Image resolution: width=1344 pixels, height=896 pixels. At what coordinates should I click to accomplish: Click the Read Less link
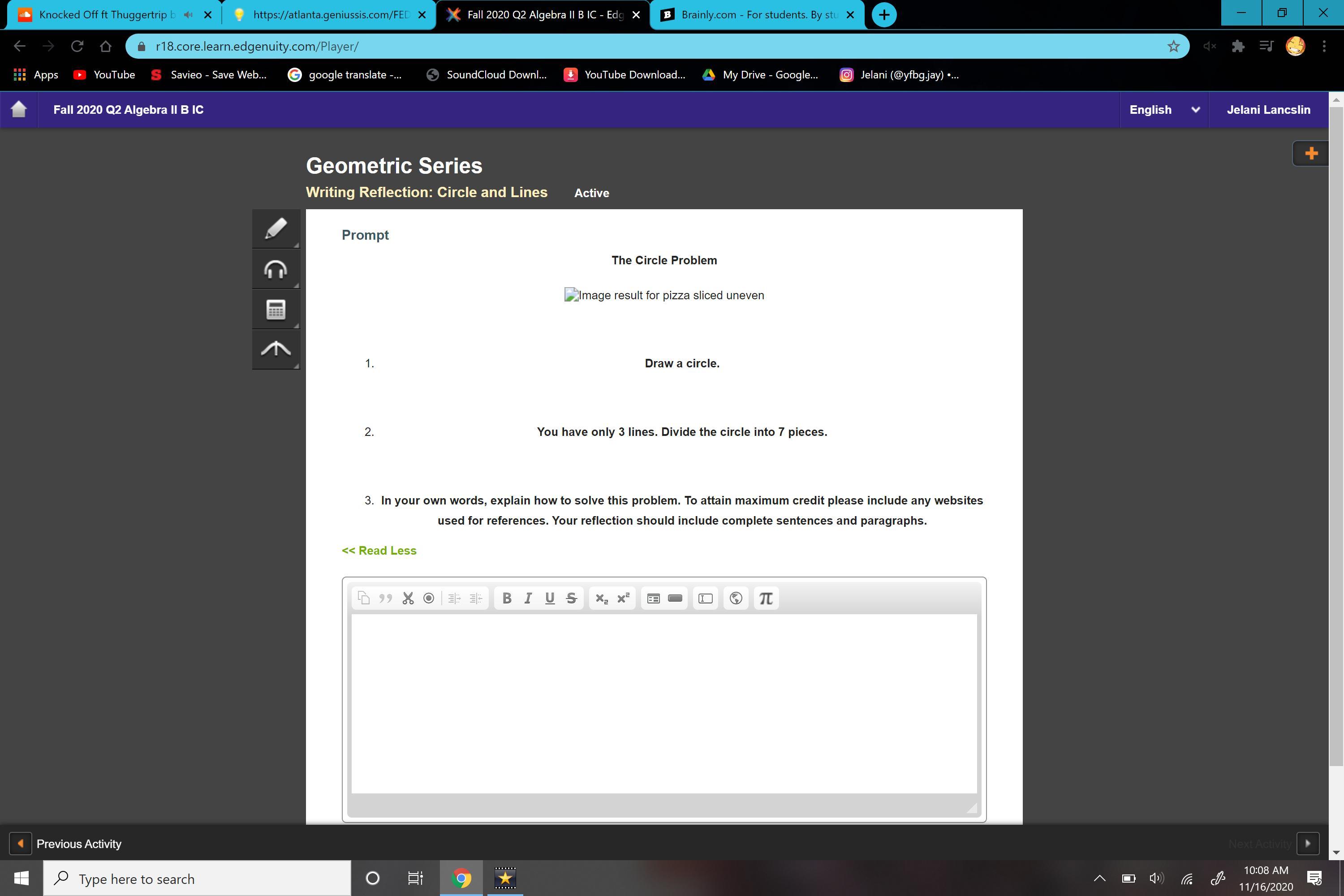[x=379, y=550]
